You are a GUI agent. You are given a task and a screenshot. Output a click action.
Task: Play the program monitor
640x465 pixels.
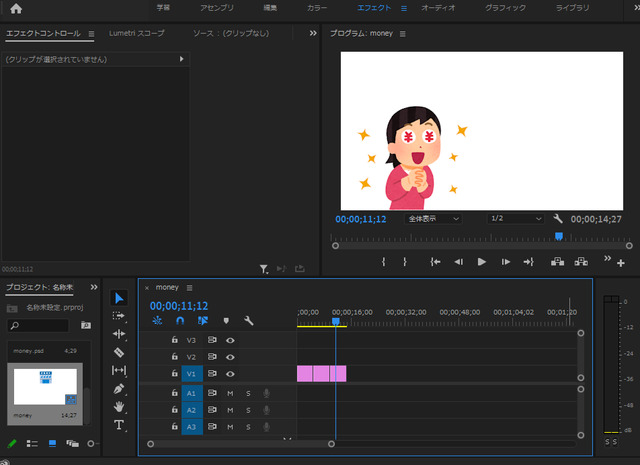pyautogui.click(x=482, y=262)
